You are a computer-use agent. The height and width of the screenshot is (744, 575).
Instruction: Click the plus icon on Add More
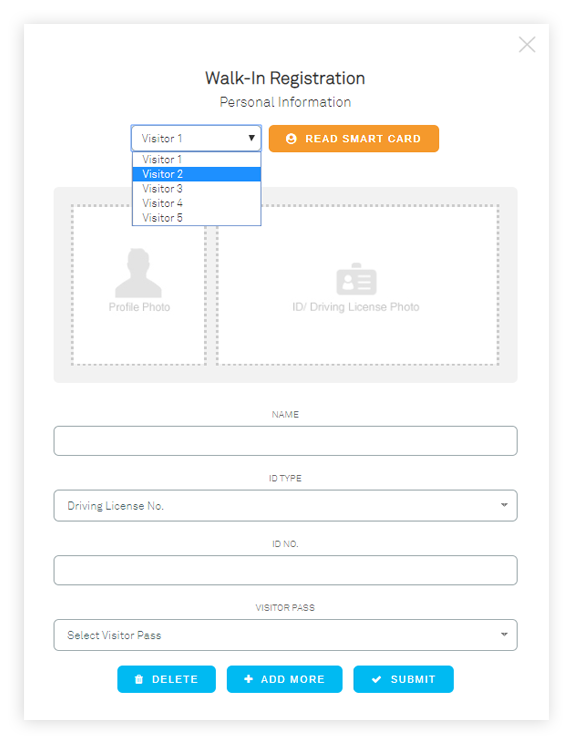point(248,679)
